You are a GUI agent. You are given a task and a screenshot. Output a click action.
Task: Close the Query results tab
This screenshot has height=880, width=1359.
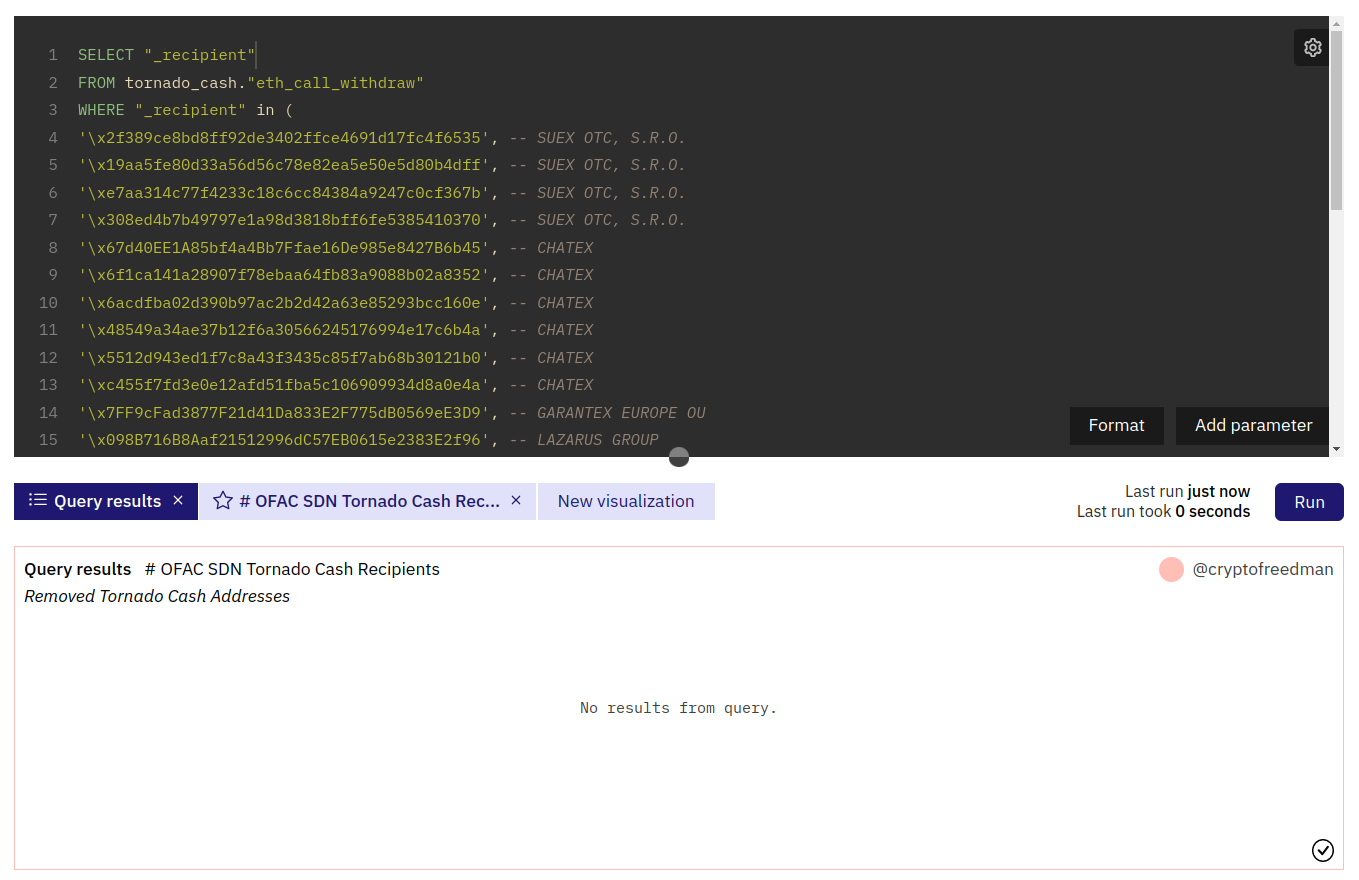coord(178,500)
